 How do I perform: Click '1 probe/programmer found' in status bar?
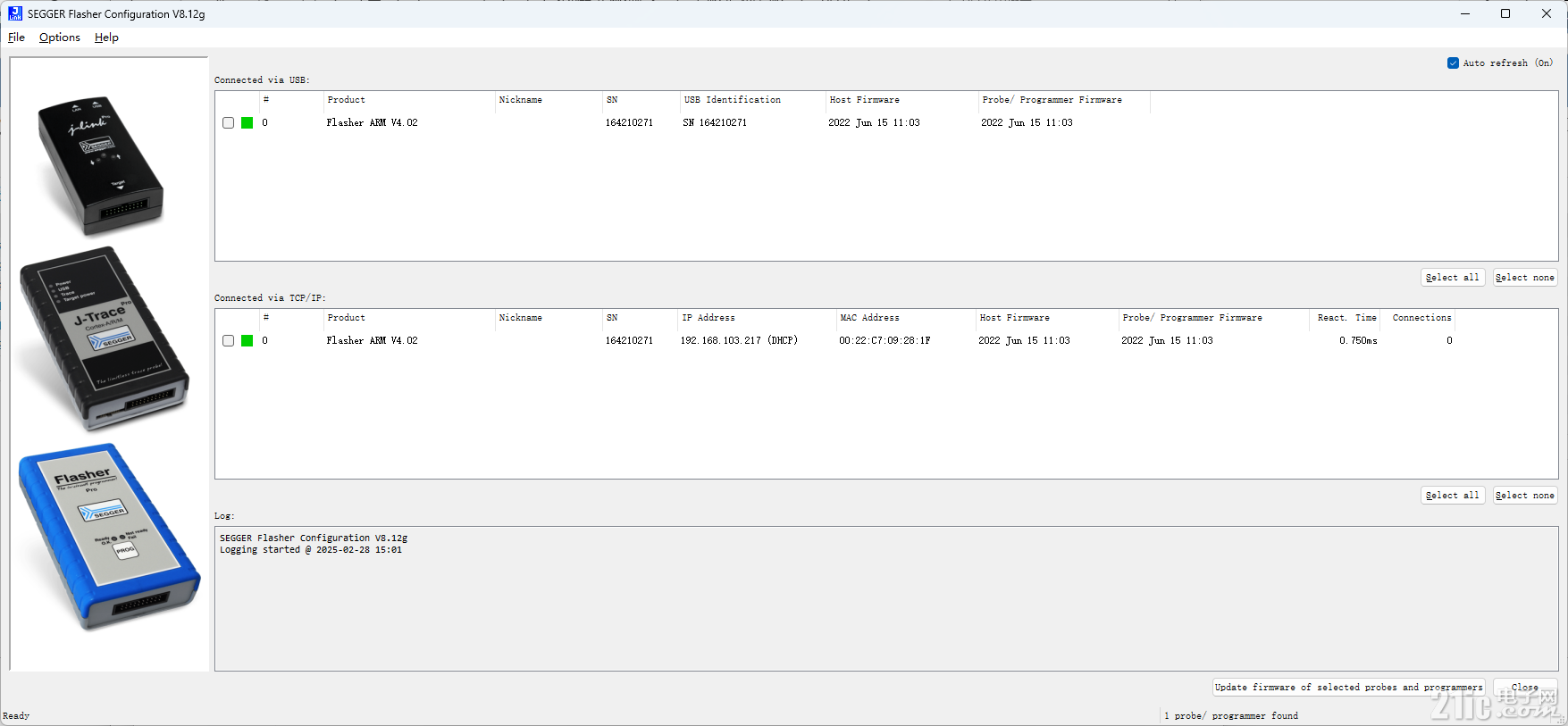[x=1231, y=716]
